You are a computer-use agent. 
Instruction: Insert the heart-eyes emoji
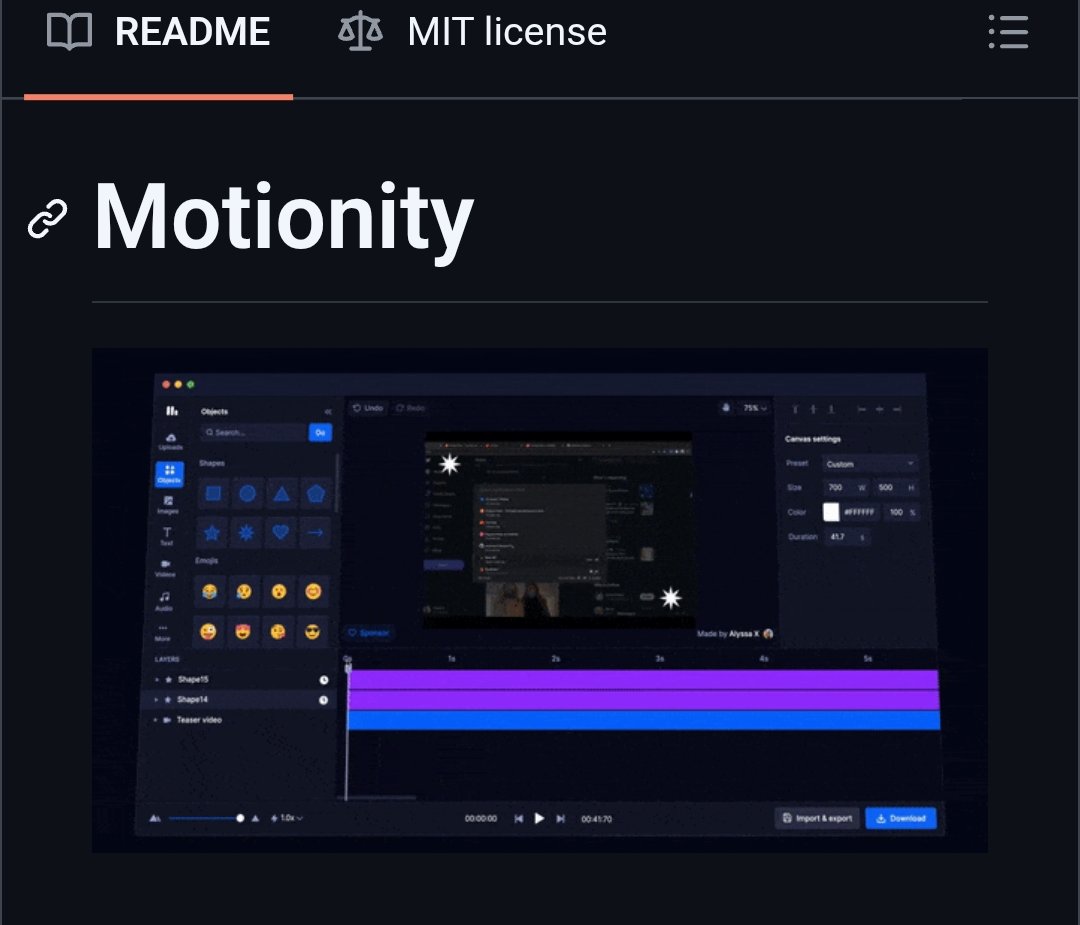(242, 631)
